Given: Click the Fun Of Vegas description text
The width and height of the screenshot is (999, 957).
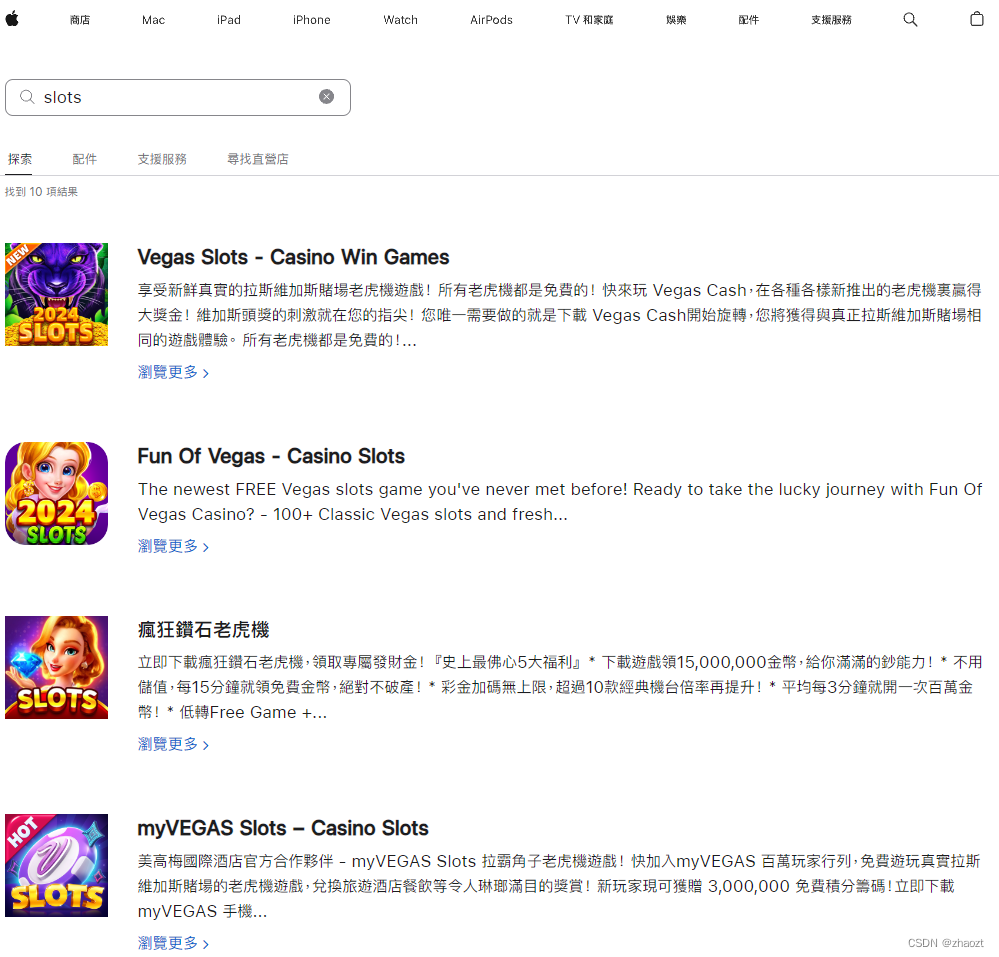Looking at the screenshot, I should pos(560,501).
